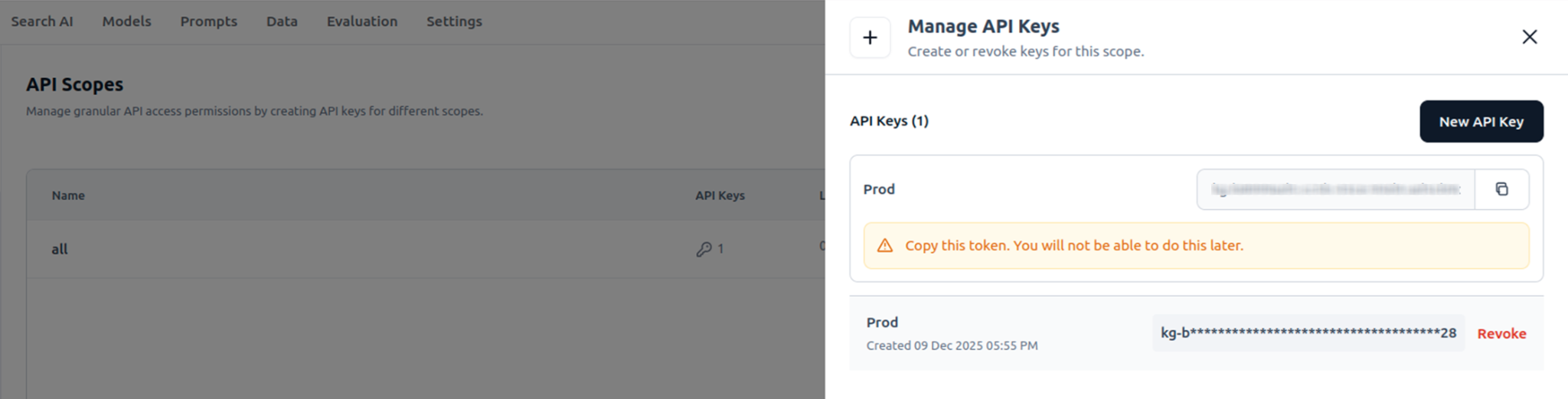Click the Name column header
Image resolution: width=1568 pixels, height=399 pixels.
point(68,195)
